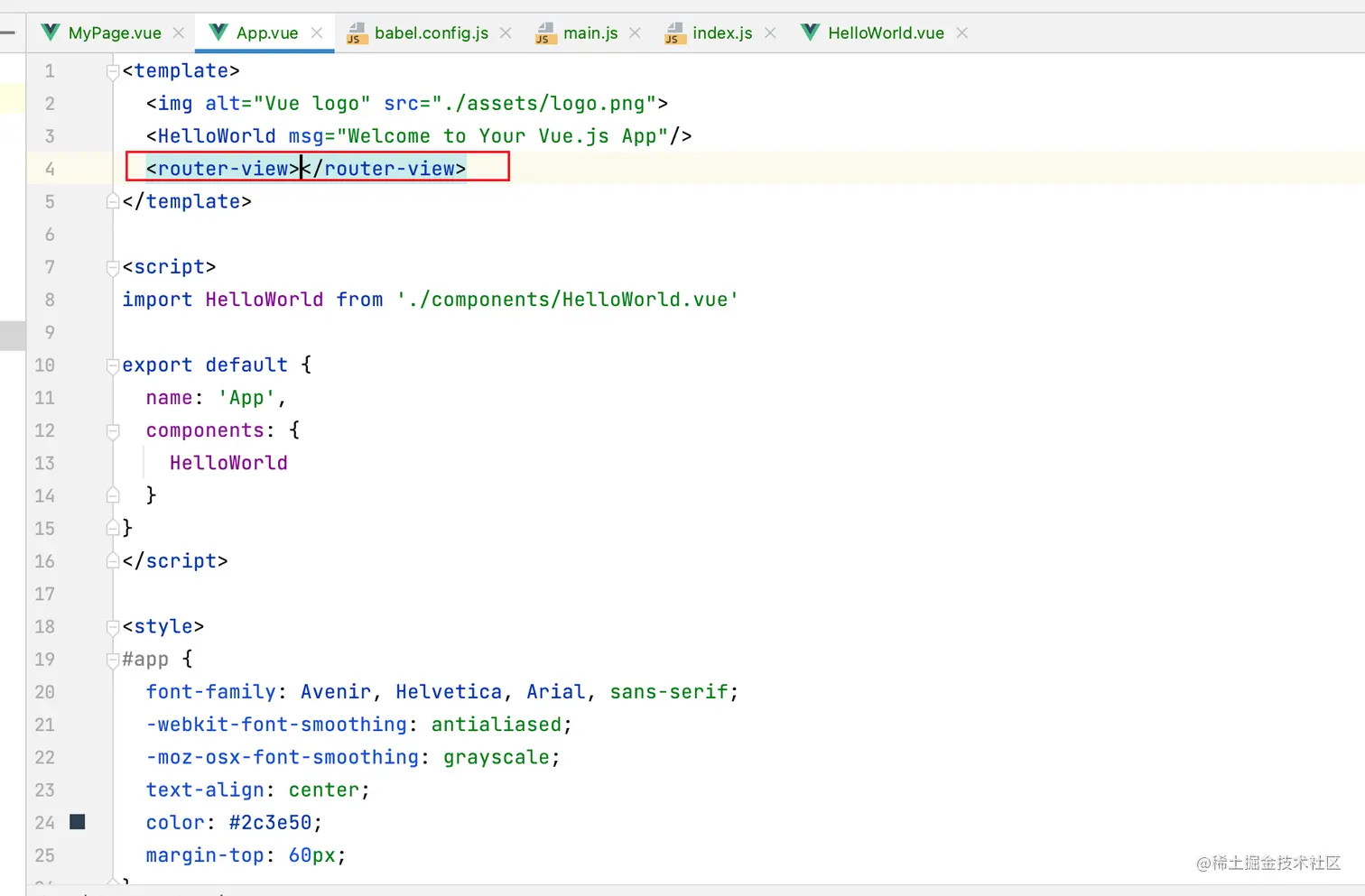Image resolution: width=1365 pixels, height=896 pixels.
Task: Click fold end marker at line 15
Action: [113, 528]
